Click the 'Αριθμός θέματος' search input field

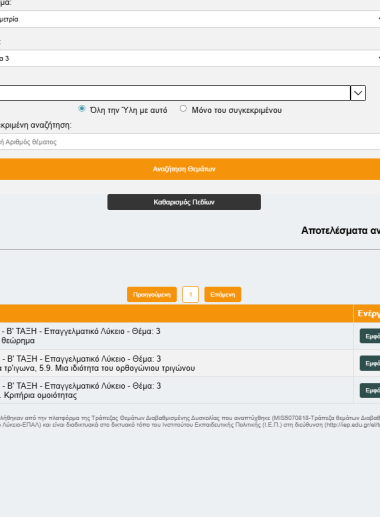tap(190, 142)
